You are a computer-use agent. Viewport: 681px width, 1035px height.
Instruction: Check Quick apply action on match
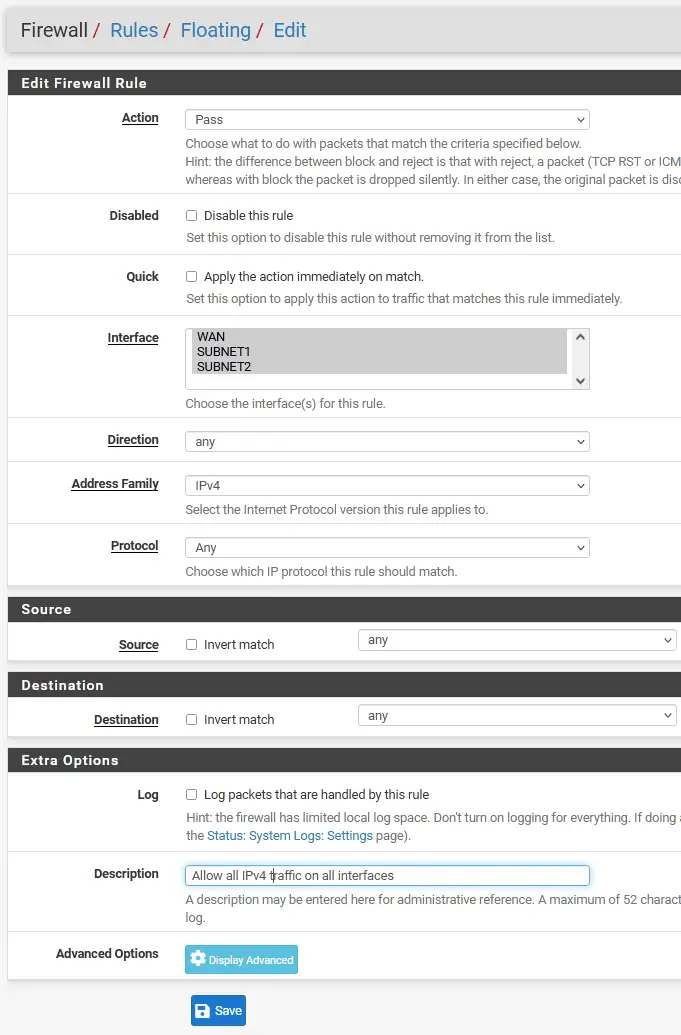[192, 277]
